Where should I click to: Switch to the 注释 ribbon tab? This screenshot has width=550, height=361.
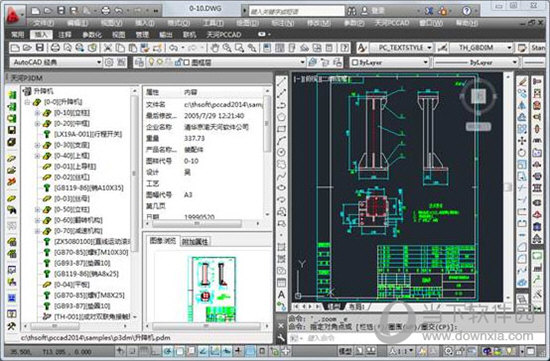tap(65, 34)
